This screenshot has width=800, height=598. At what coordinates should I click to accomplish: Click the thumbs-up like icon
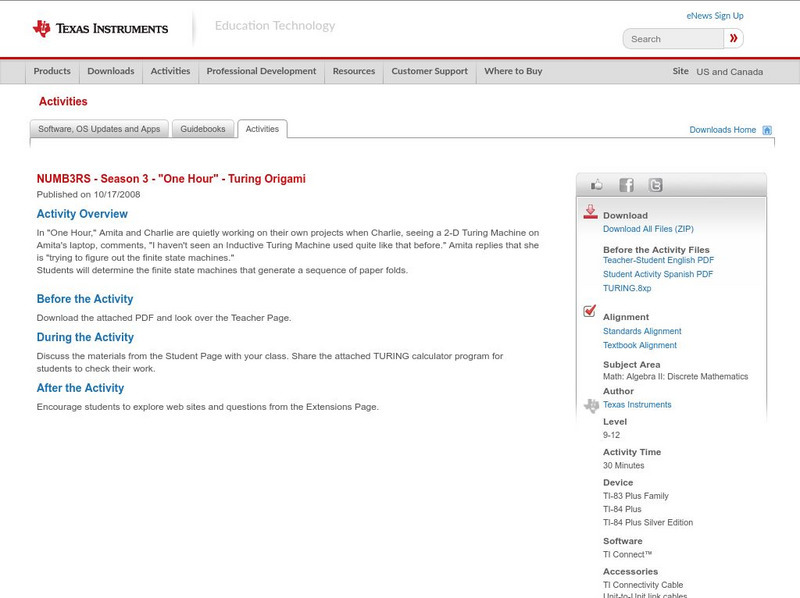596,185
